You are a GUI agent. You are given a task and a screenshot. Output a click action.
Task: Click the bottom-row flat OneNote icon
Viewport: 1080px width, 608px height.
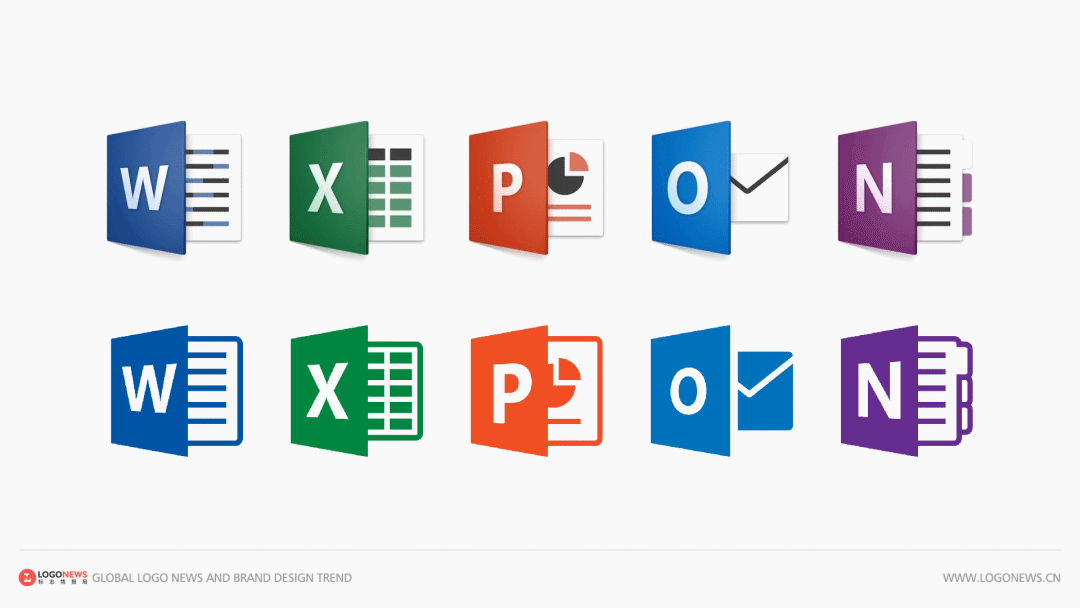(x=906, y=391)
